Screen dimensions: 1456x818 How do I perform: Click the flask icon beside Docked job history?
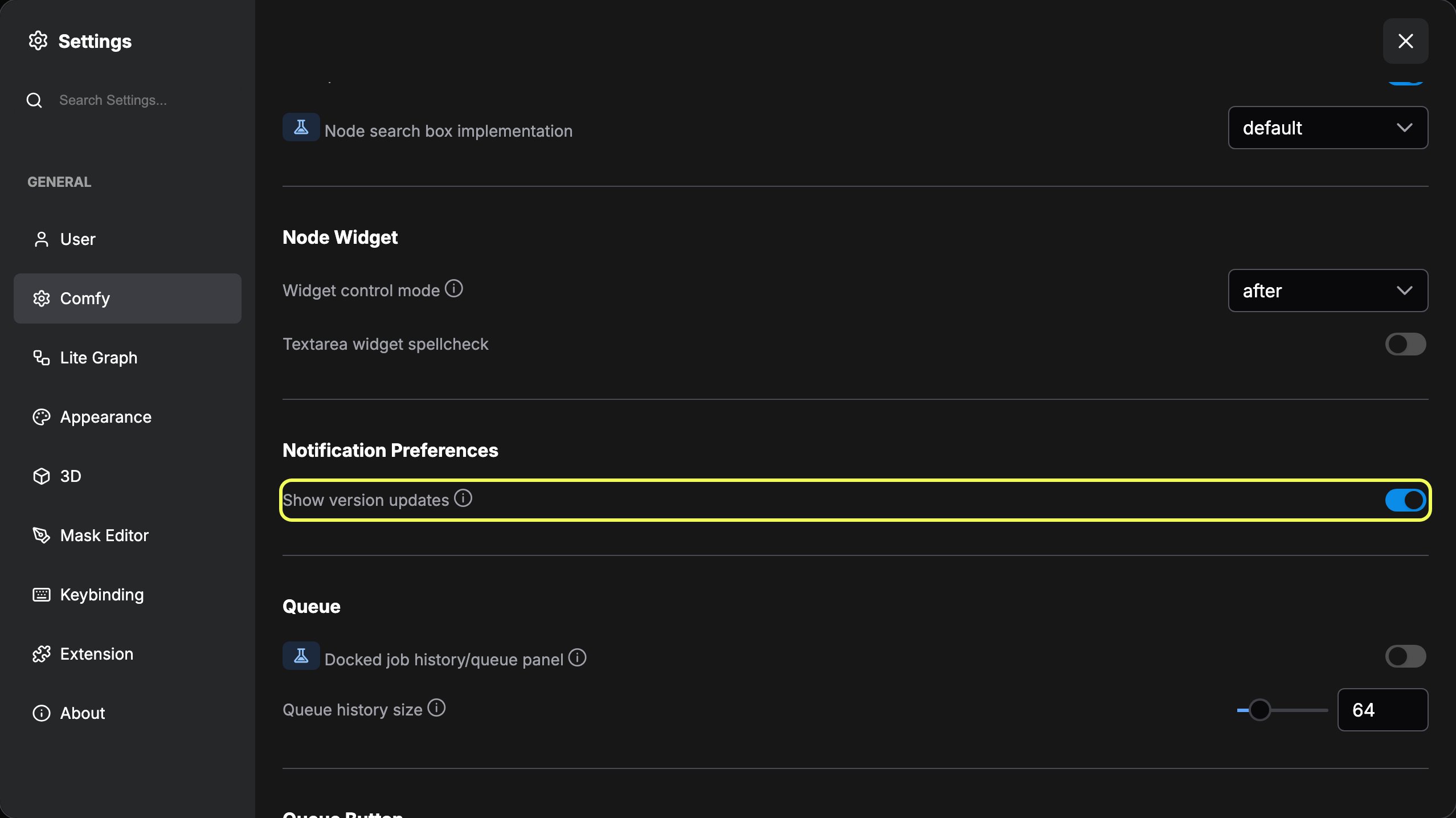coord(301,656)
